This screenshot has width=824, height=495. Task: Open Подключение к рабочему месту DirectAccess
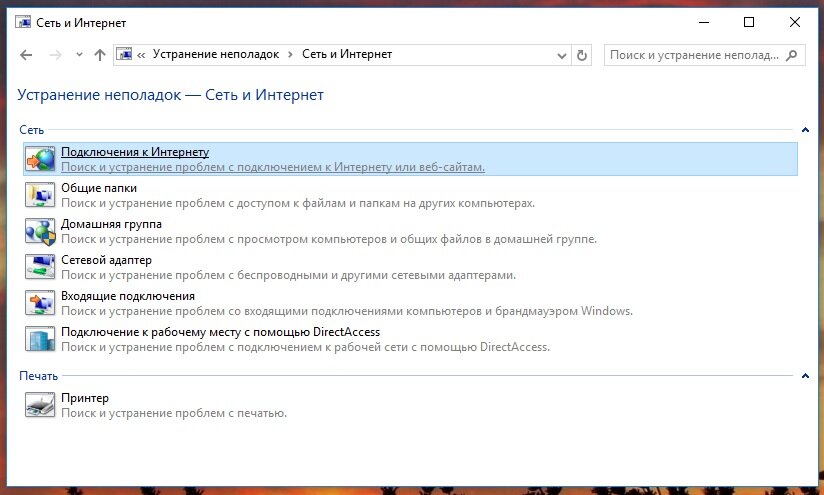coord(220,332)
